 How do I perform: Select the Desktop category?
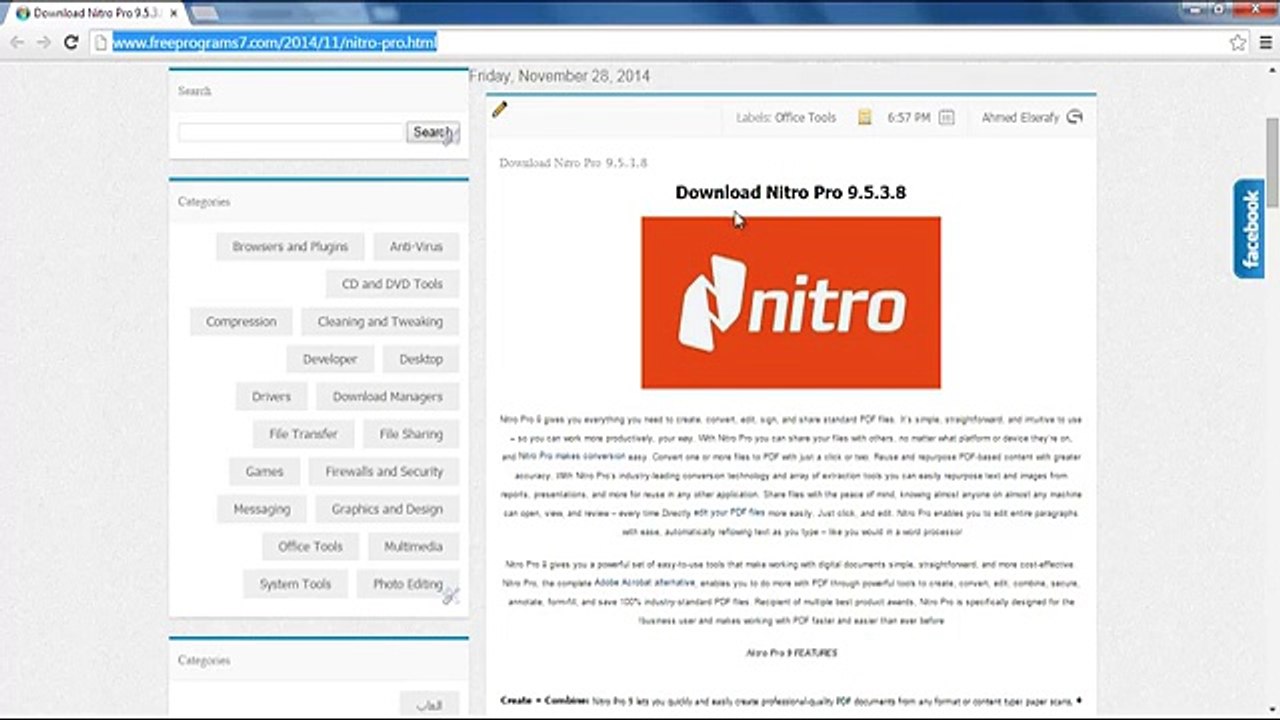pos(421,359)
